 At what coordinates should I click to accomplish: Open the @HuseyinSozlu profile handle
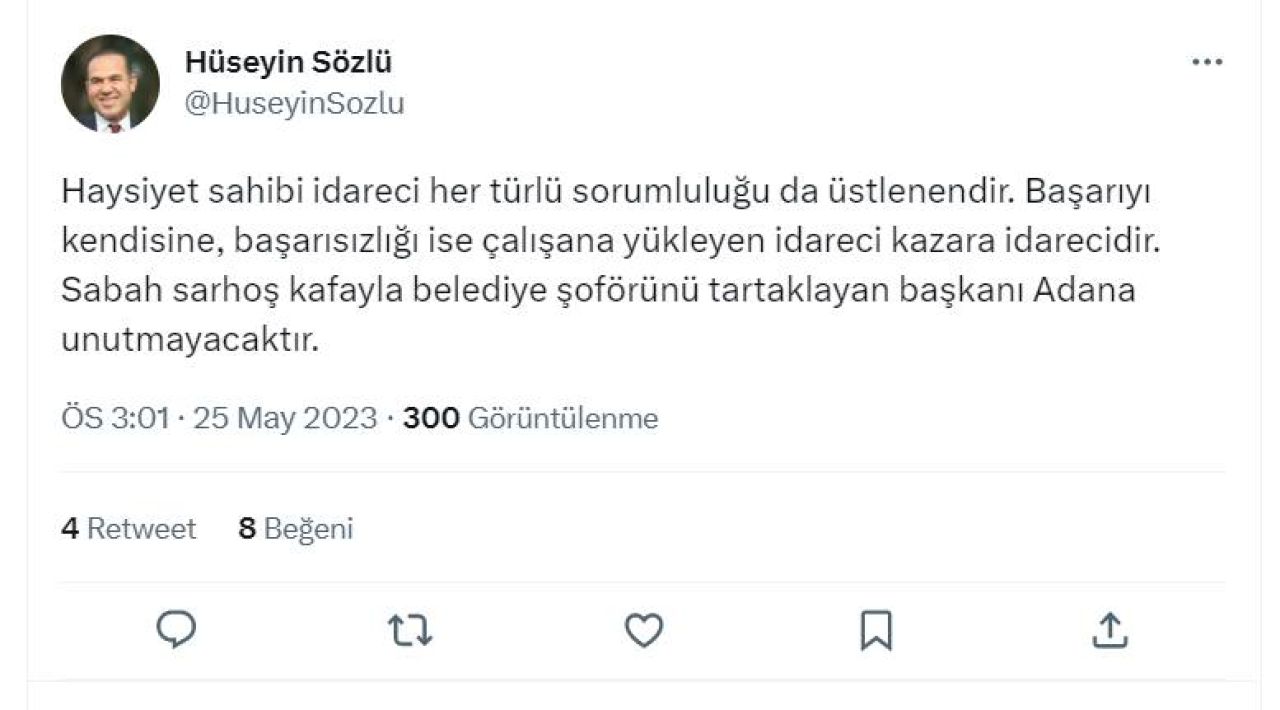click(296, 102)
